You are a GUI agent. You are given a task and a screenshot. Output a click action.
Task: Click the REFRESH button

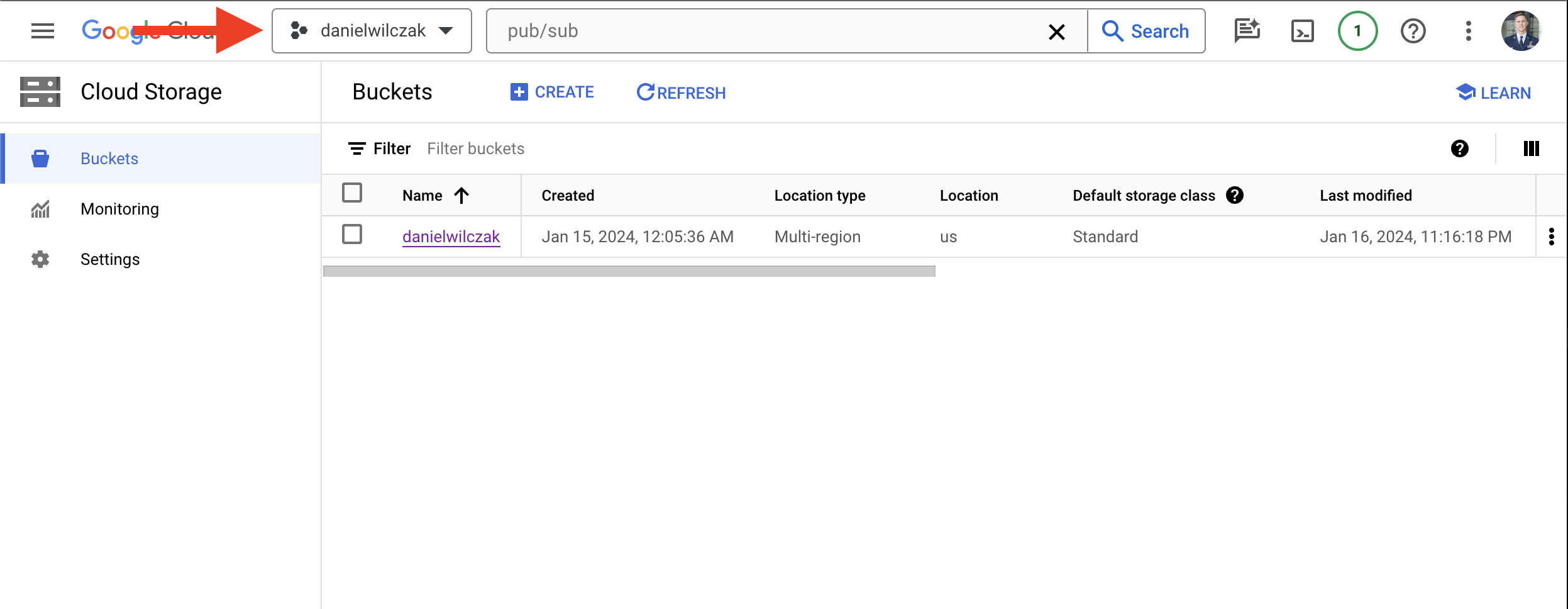pos(681,92)
